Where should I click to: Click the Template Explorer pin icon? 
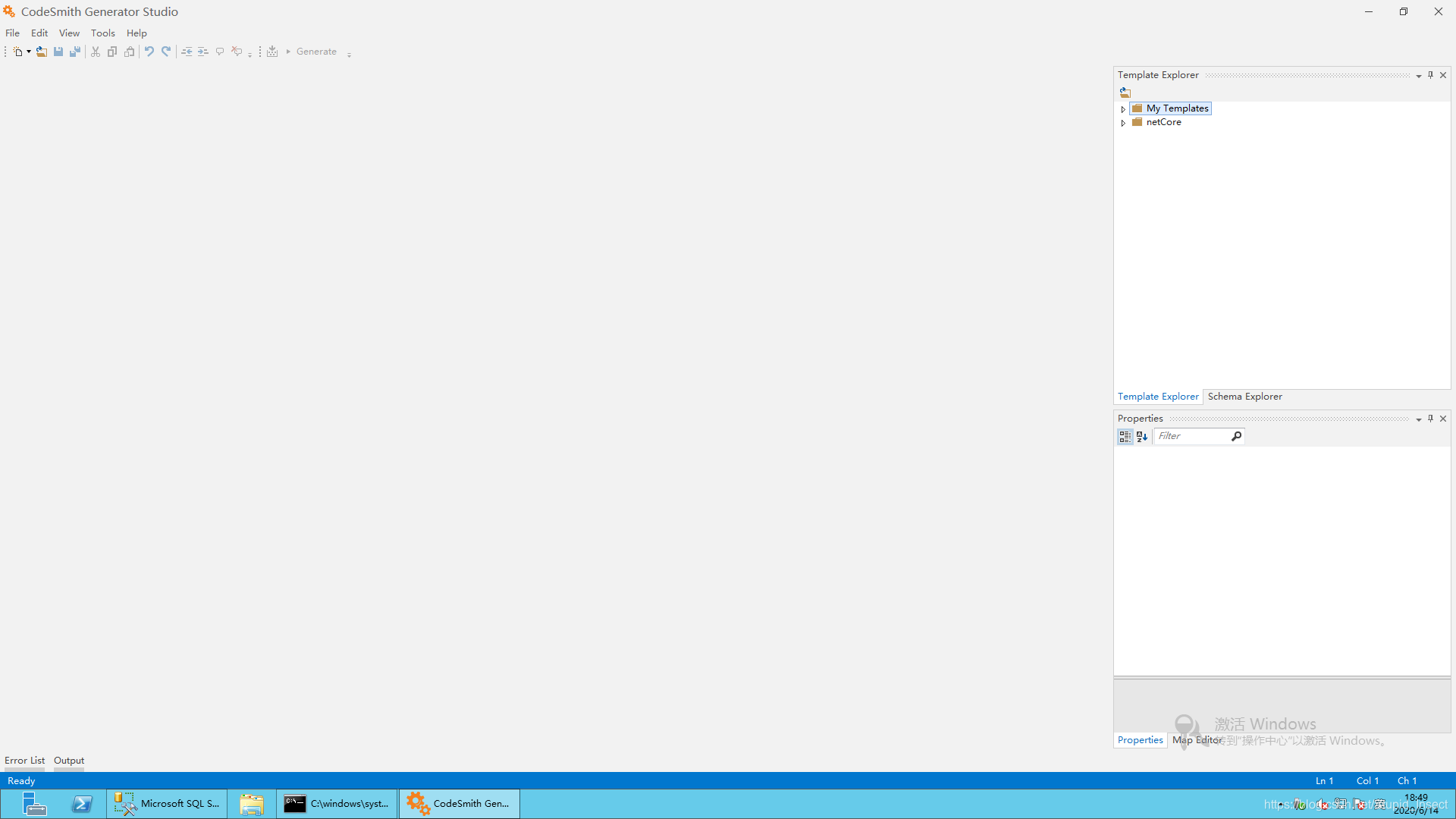1431,75
